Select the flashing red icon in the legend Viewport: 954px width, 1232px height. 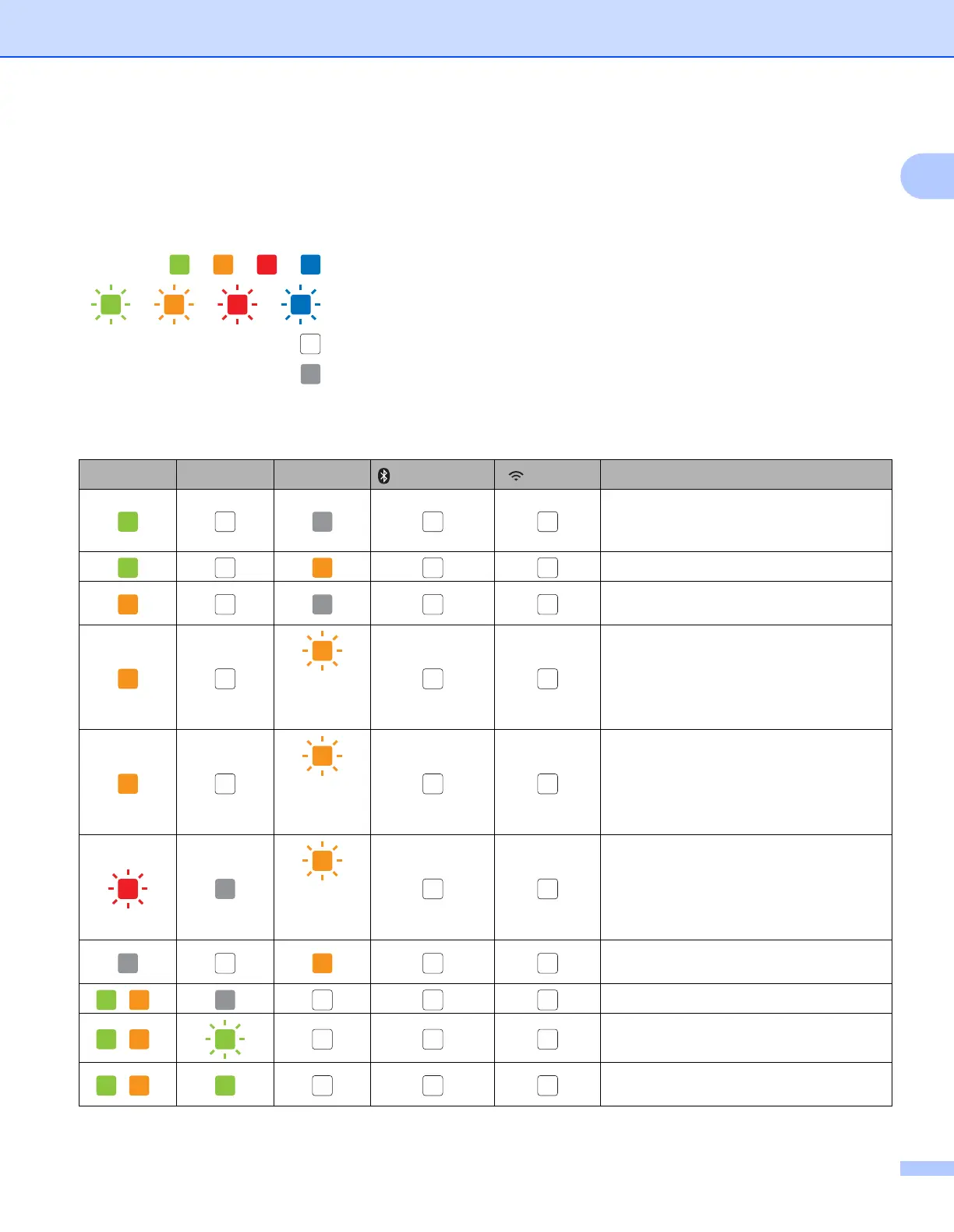(x=237, y=304)
